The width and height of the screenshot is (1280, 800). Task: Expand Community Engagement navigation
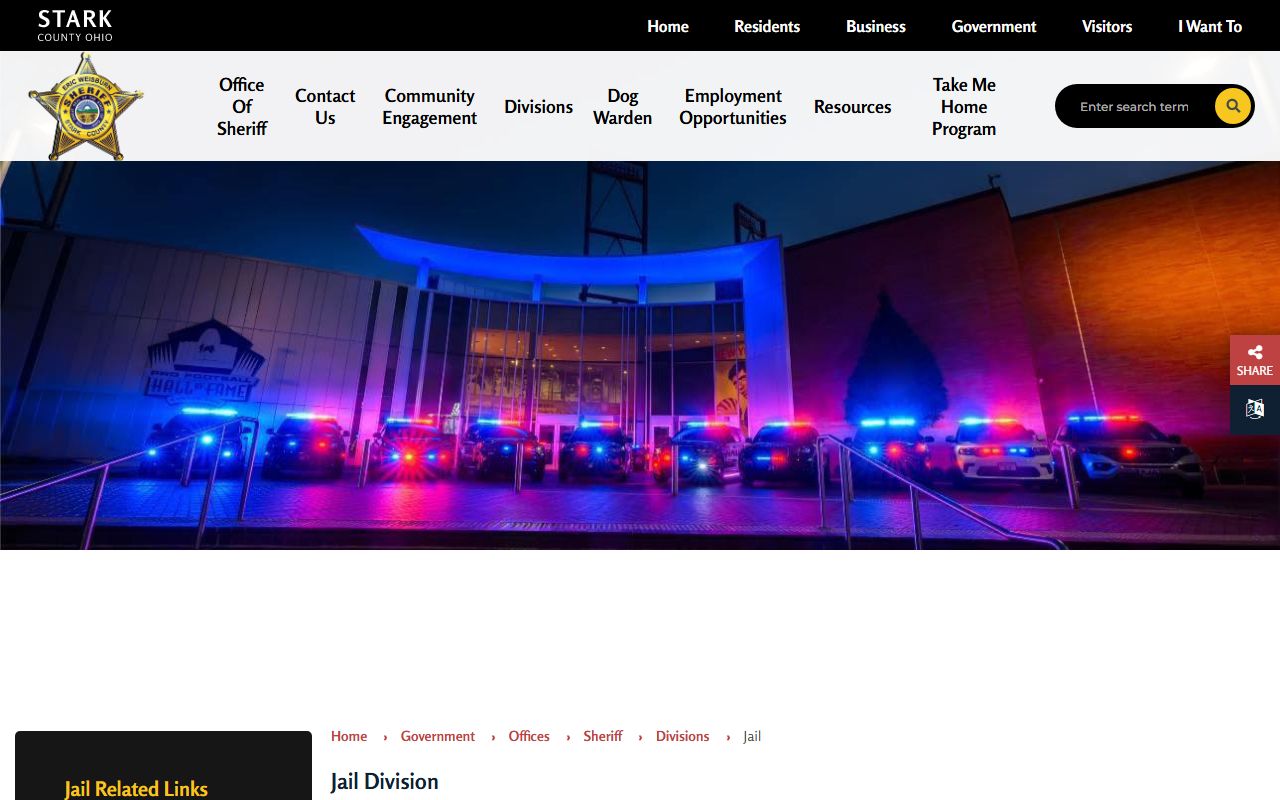tap(430, 107)
